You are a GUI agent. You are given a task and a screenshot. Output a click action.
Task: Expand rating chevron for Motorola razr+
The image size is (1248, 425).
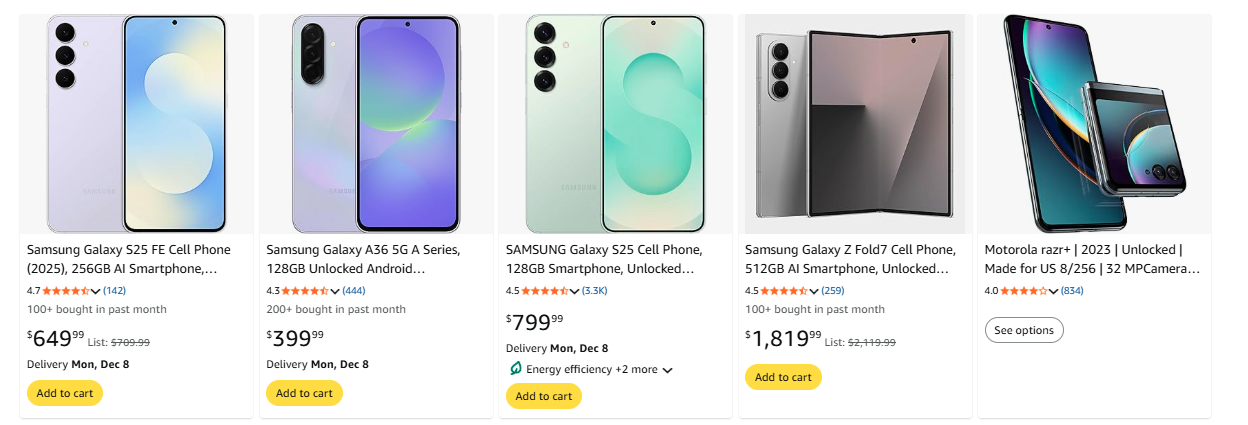1053,292
